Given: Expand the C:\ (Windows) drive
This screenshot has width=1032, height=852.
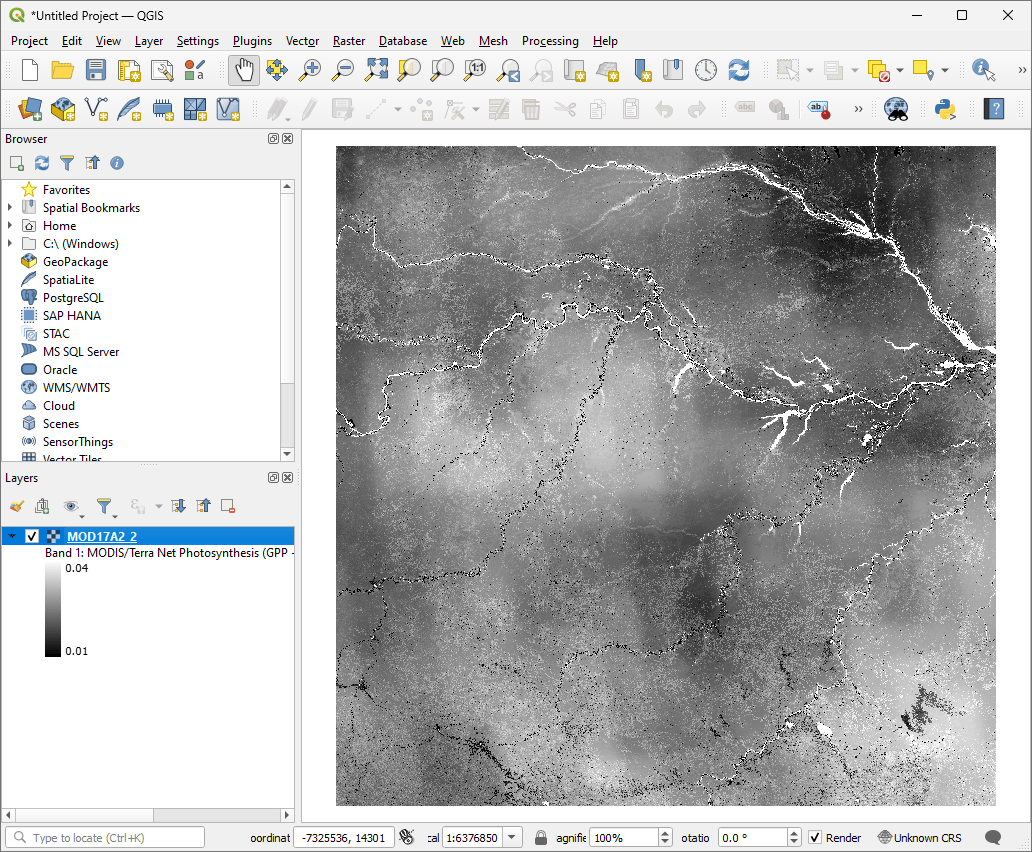Looking at the screenshot, I should [x=10, y=243].
